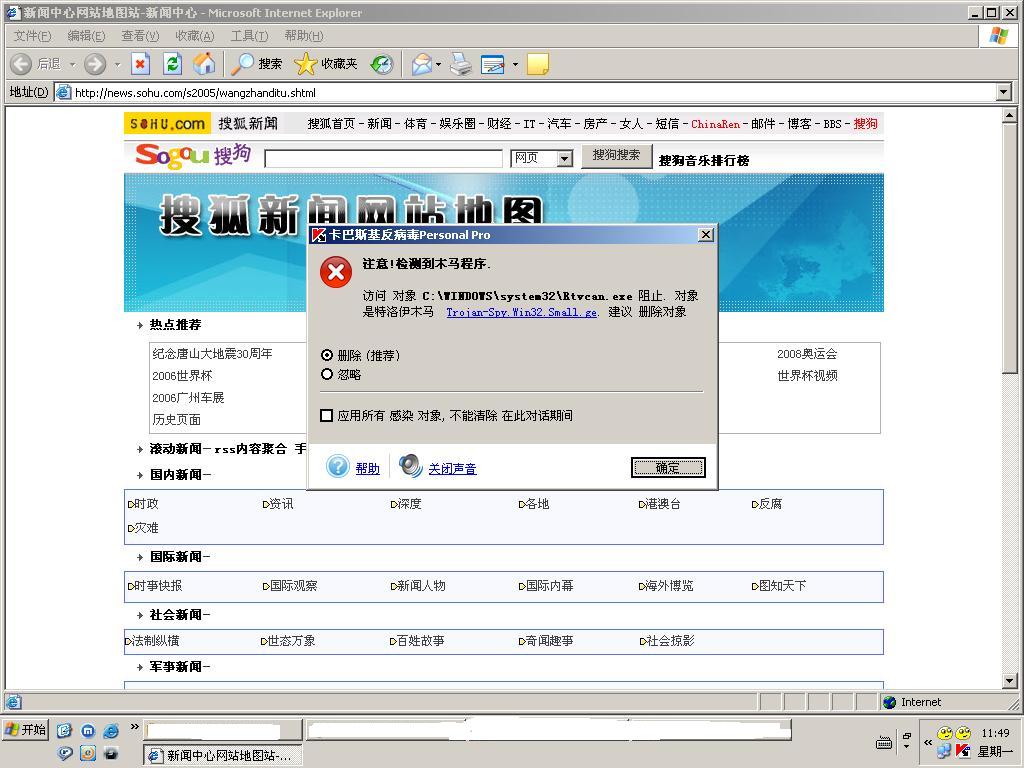The height and width of the screenshot is (768, 1024).
Task: Select the 删除 (推荐) radio option
Action: click(327, 355)
